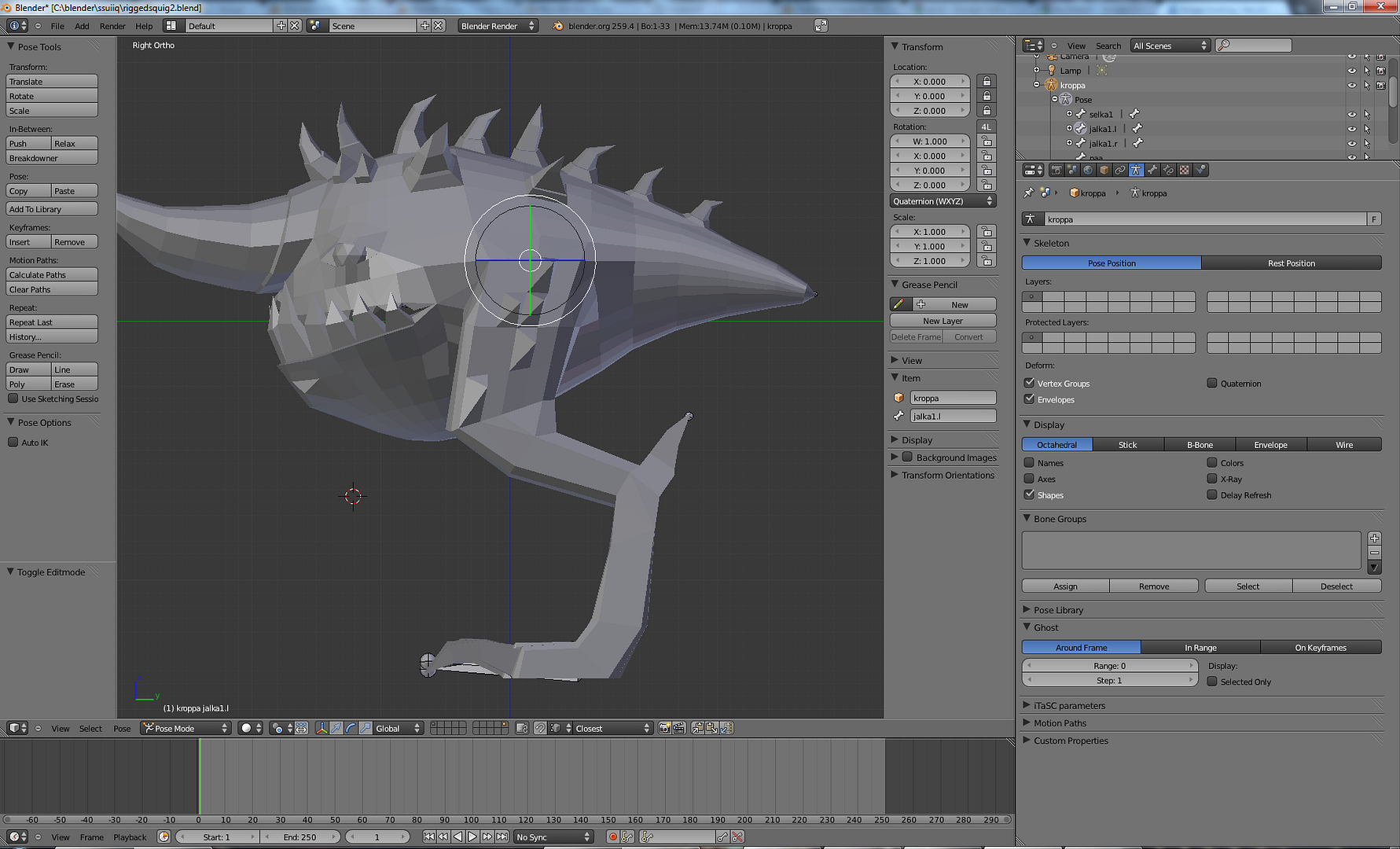Select the World properties tab
This screenshot has width=1400, height=849.
pyautogui.click(x=1088, y=170)
